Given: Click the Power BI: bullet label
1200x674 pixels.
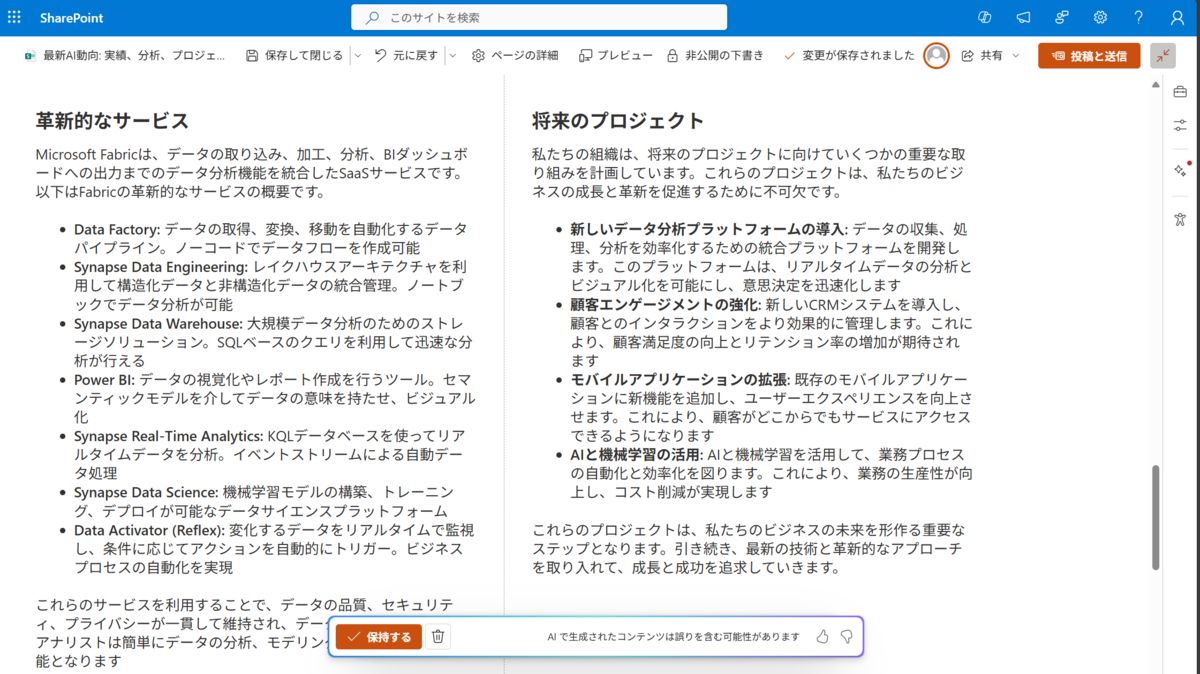Looking at the screenshot, I should [x=104, y=380].
